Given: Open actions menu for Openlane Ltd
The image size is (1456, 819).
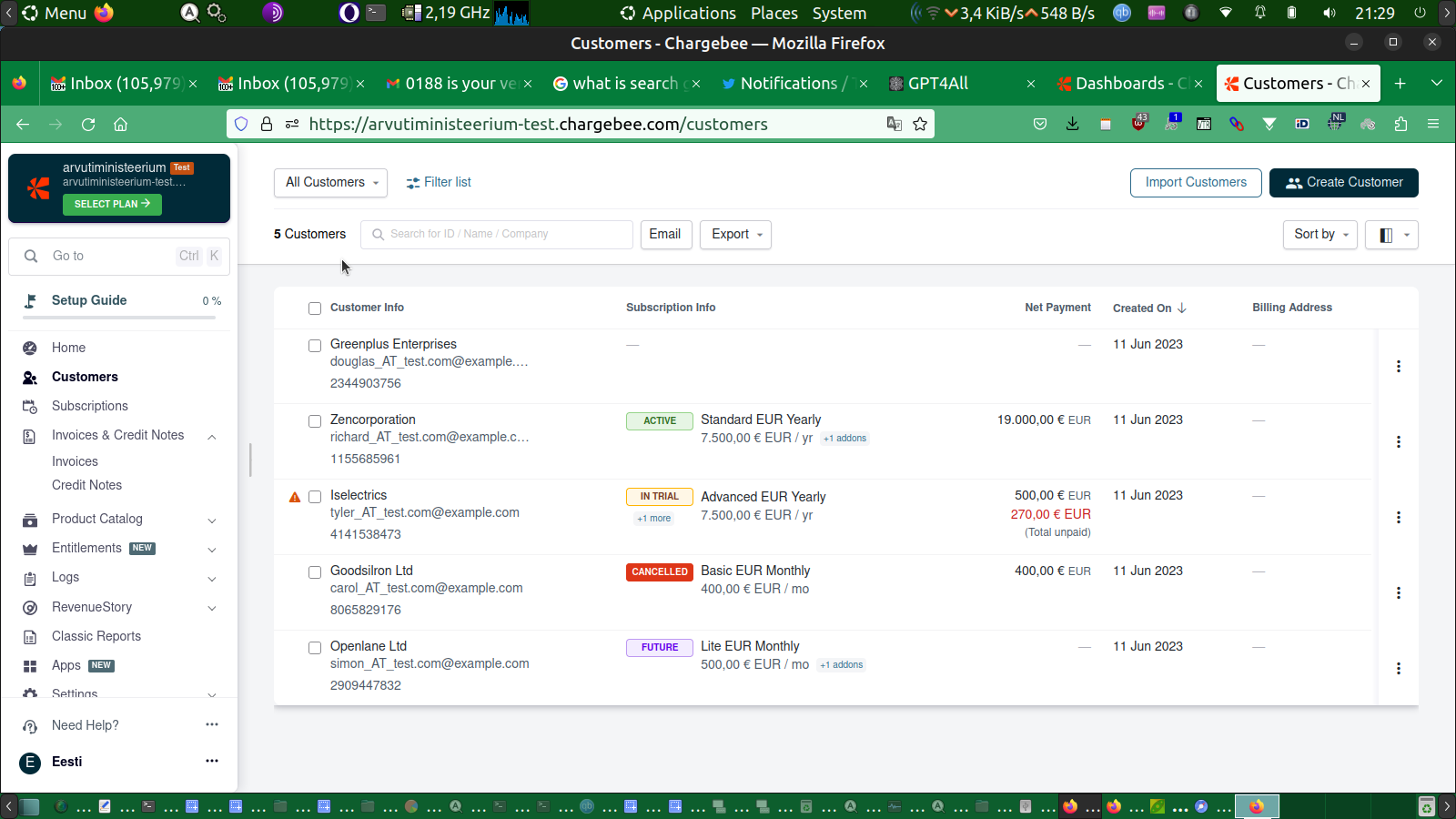Looking at the screenshot, I should [1399, 668].
